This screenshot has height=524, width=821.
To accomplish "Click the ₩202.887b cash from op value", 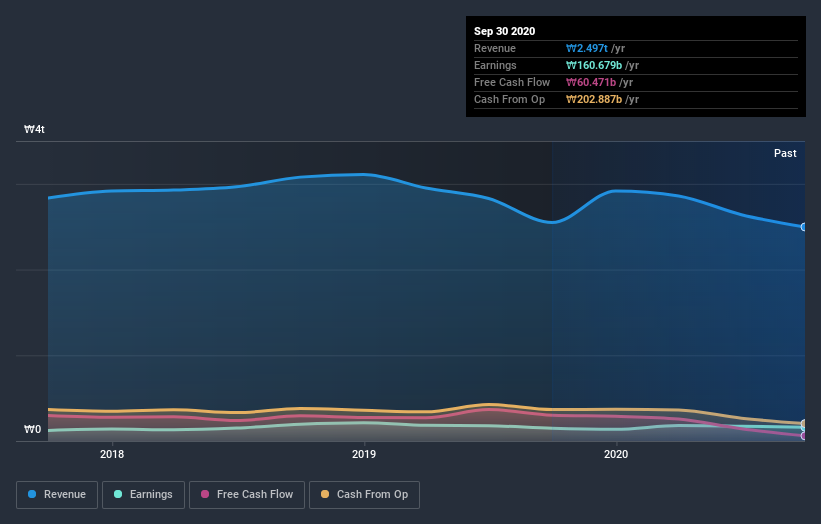I will (594, 99).
